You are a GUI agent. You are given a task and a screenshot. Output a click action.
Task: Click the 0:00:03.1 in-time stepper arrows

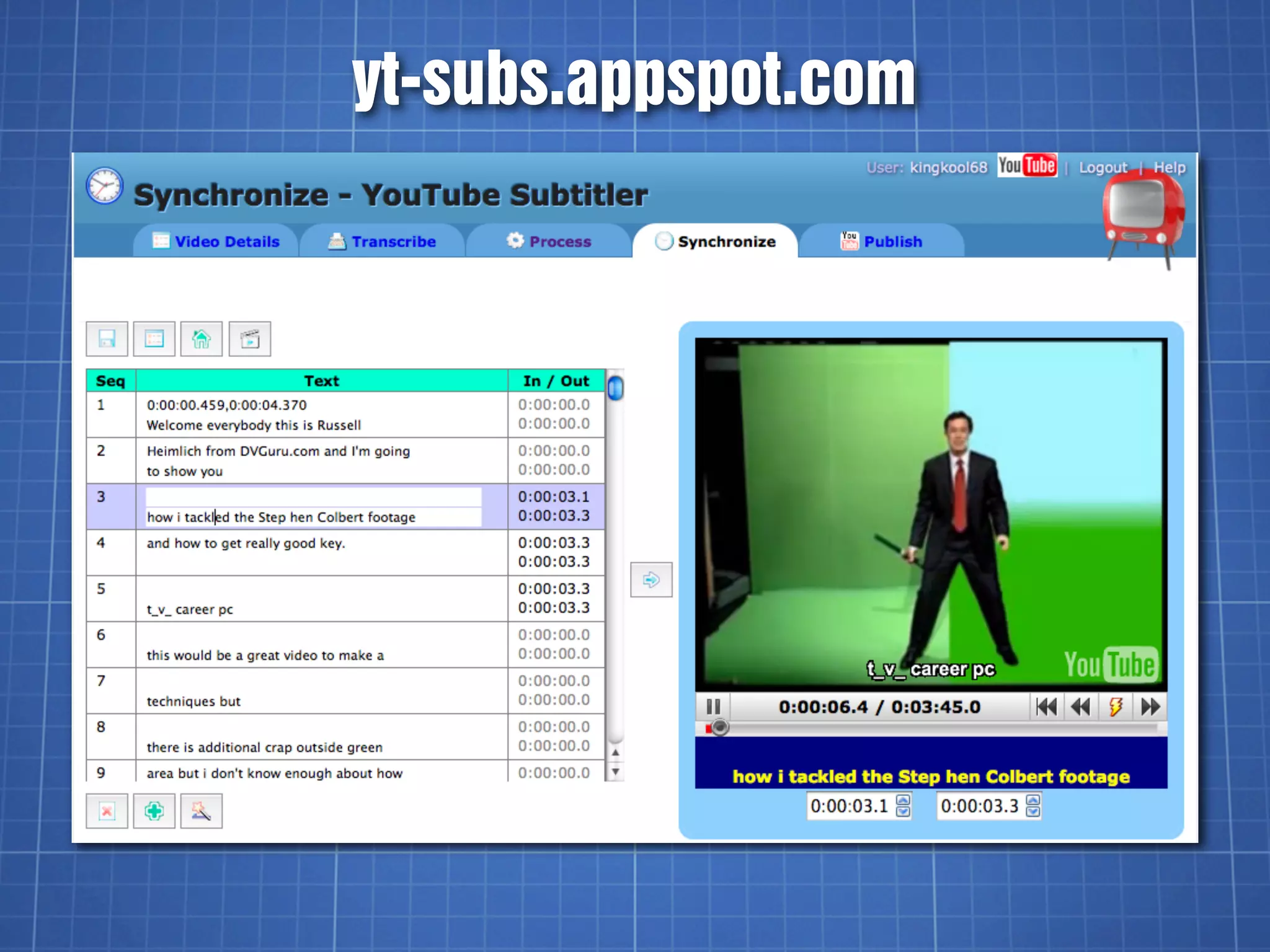coord(904,806)
